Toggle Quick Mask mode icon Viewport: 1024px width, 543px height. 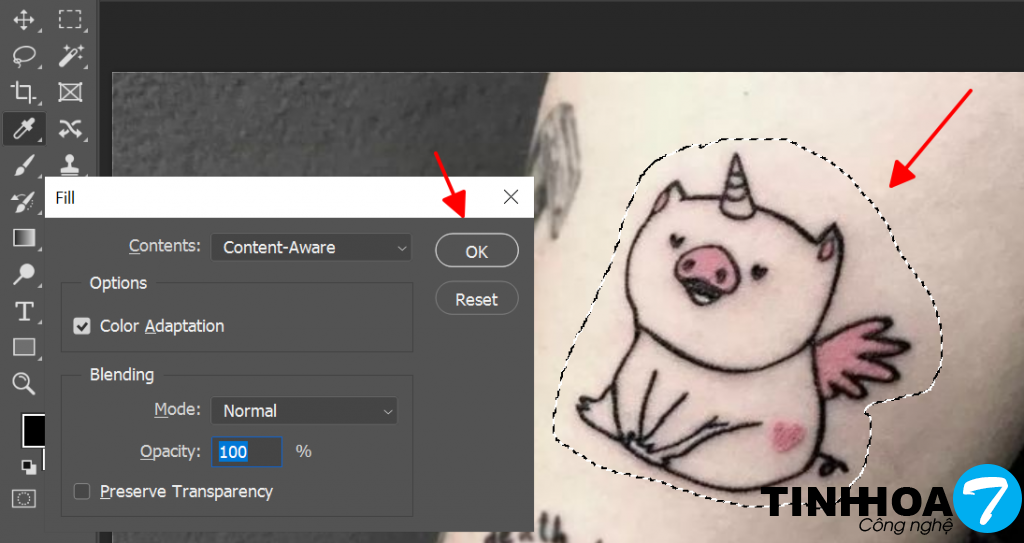[x=24, y=499]
